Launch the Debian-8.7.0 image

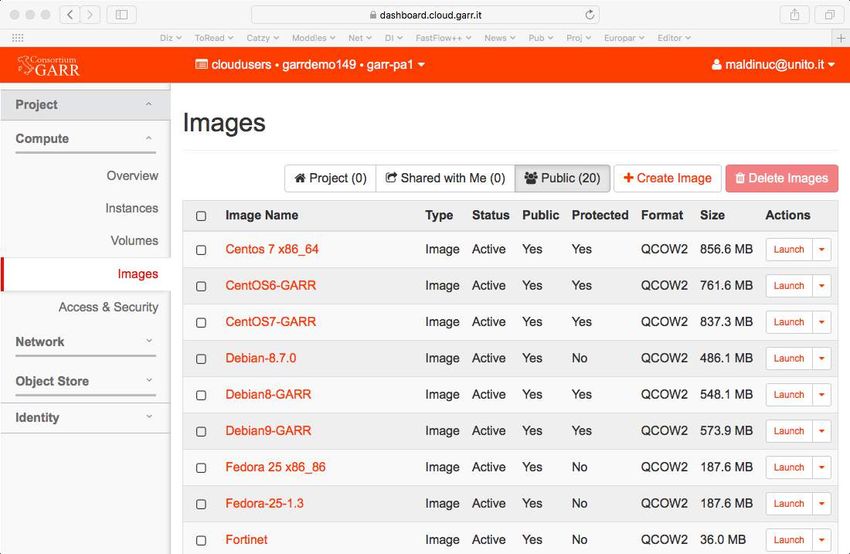click(789, 358)
